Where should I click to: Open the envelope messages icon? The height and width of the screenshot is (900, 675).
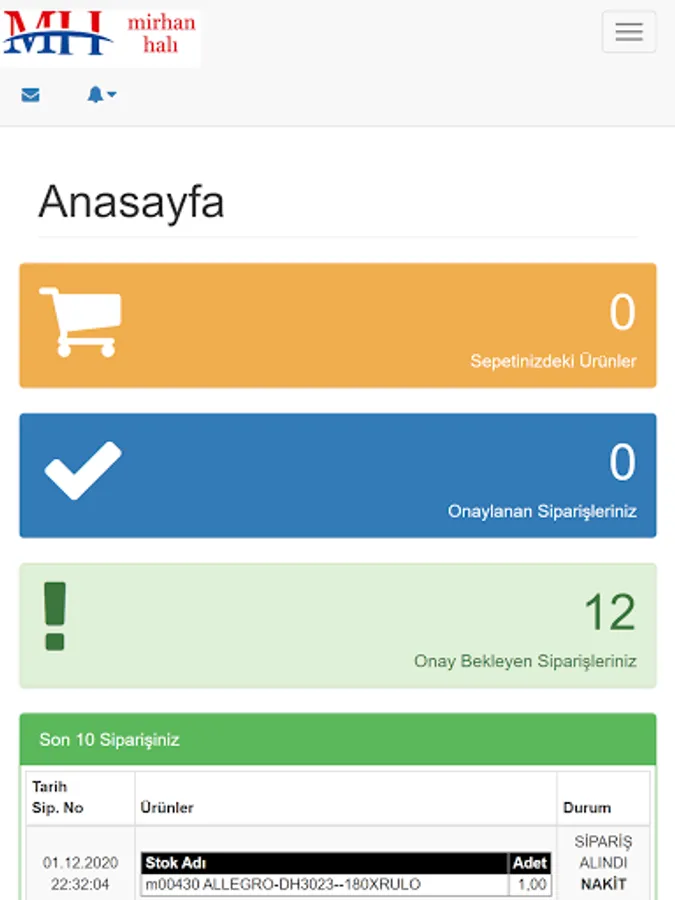pos(31,95)
